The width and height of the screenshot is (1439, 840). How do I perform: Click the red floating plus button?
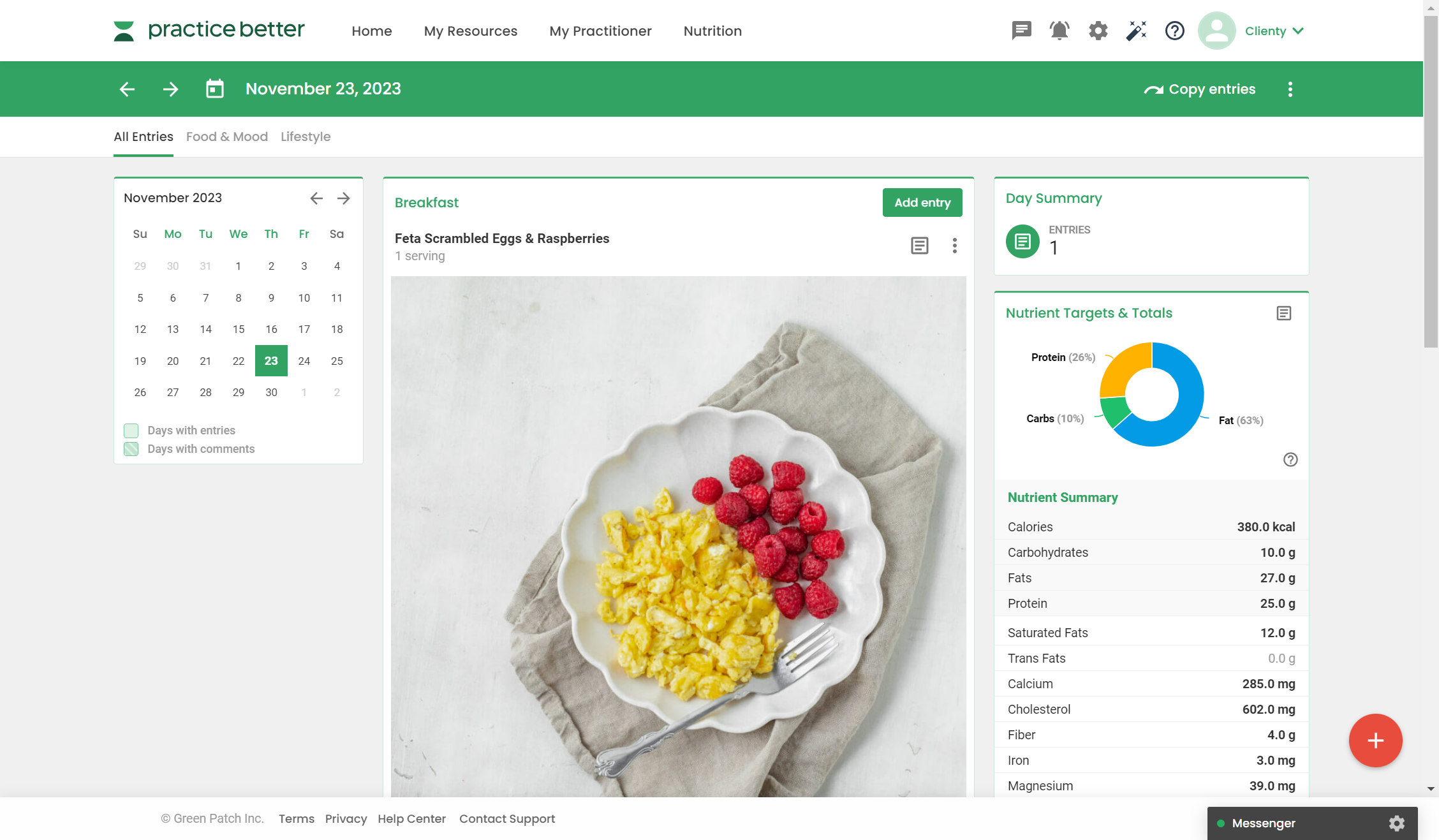pos(1375,741)
